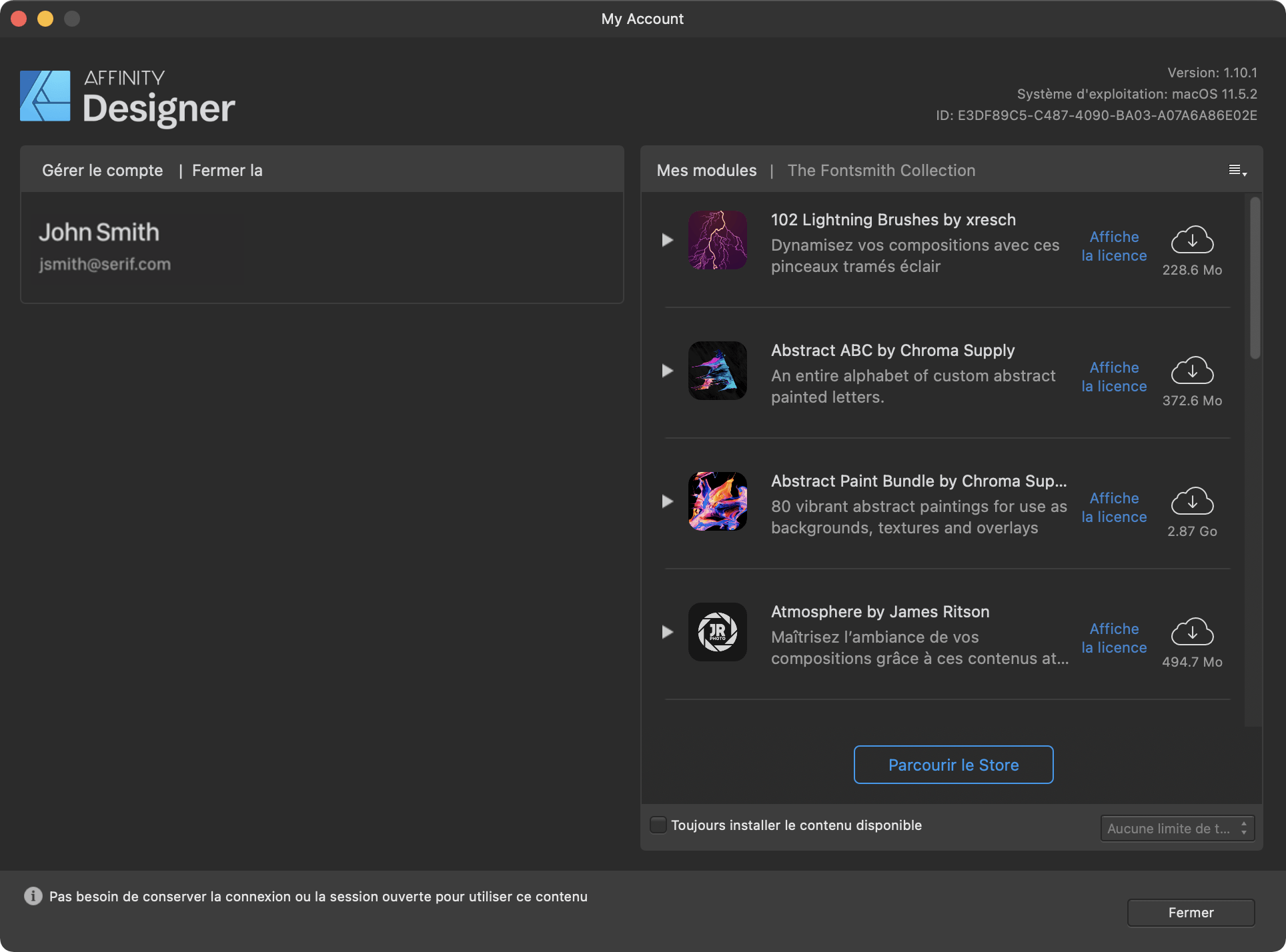The image size is (1286, 952).
Task: Open the Atmosphere JR Photo thumbnail
Action: pyautogui.click(x=718, y=632)
